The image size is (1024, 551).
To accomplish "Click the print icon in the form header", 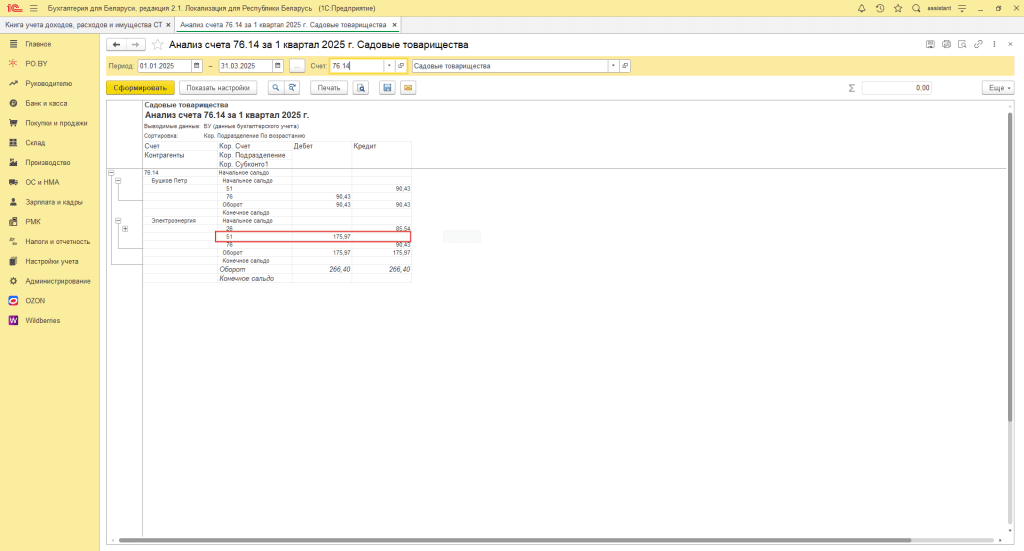I will tap(946, 44).
